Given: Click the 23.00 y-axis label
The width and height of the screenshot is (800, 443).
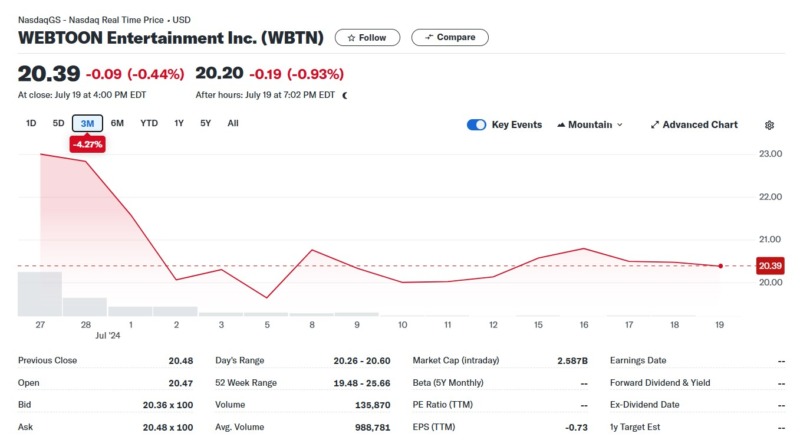Looking at the screenshot, I should 770,154.
